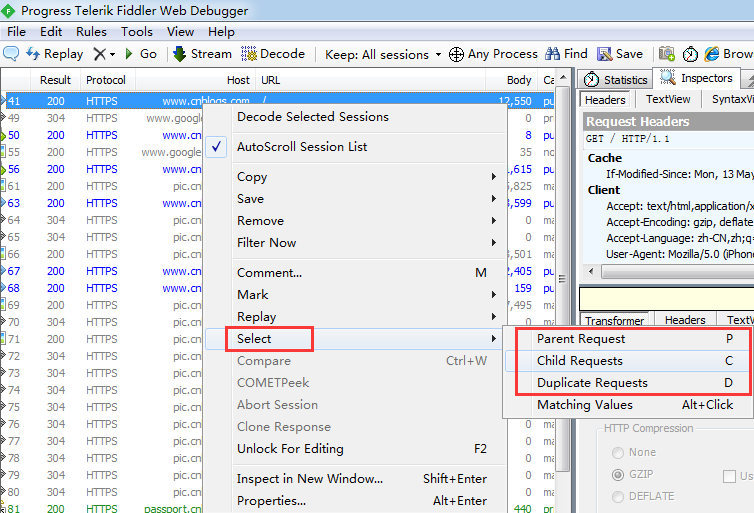Click the Go resume arrow icon
This screenshot has width=754, height=513.
[x=129, y=54]
